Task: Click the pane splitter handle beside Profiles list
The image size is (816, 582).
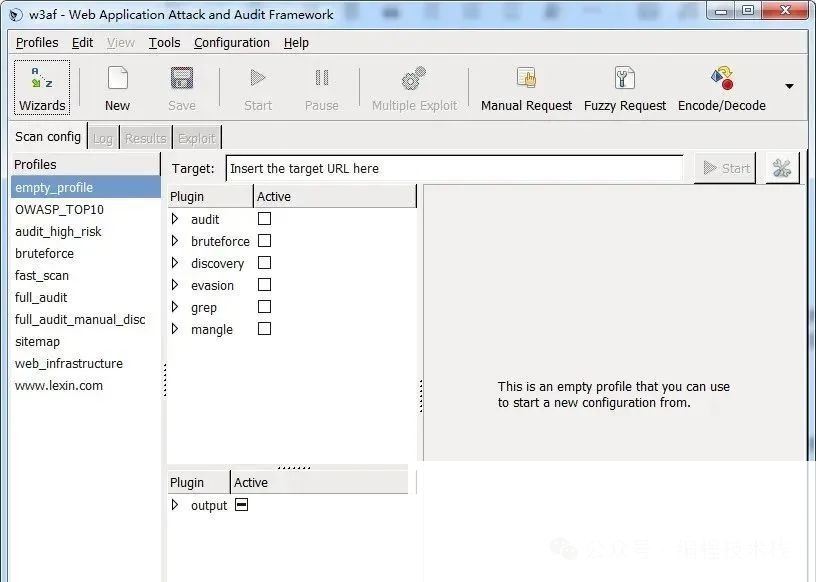Action: tap(164, 380)
